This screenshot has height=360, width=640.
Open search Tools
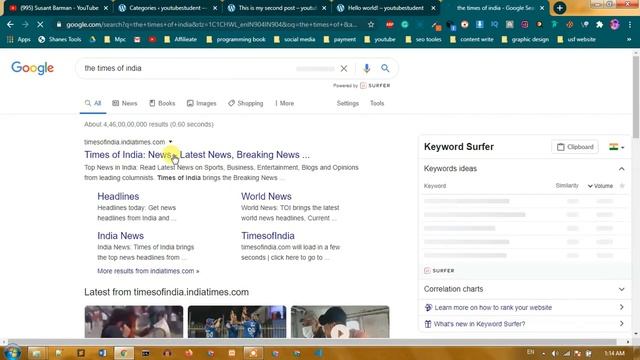coord(377,103)
